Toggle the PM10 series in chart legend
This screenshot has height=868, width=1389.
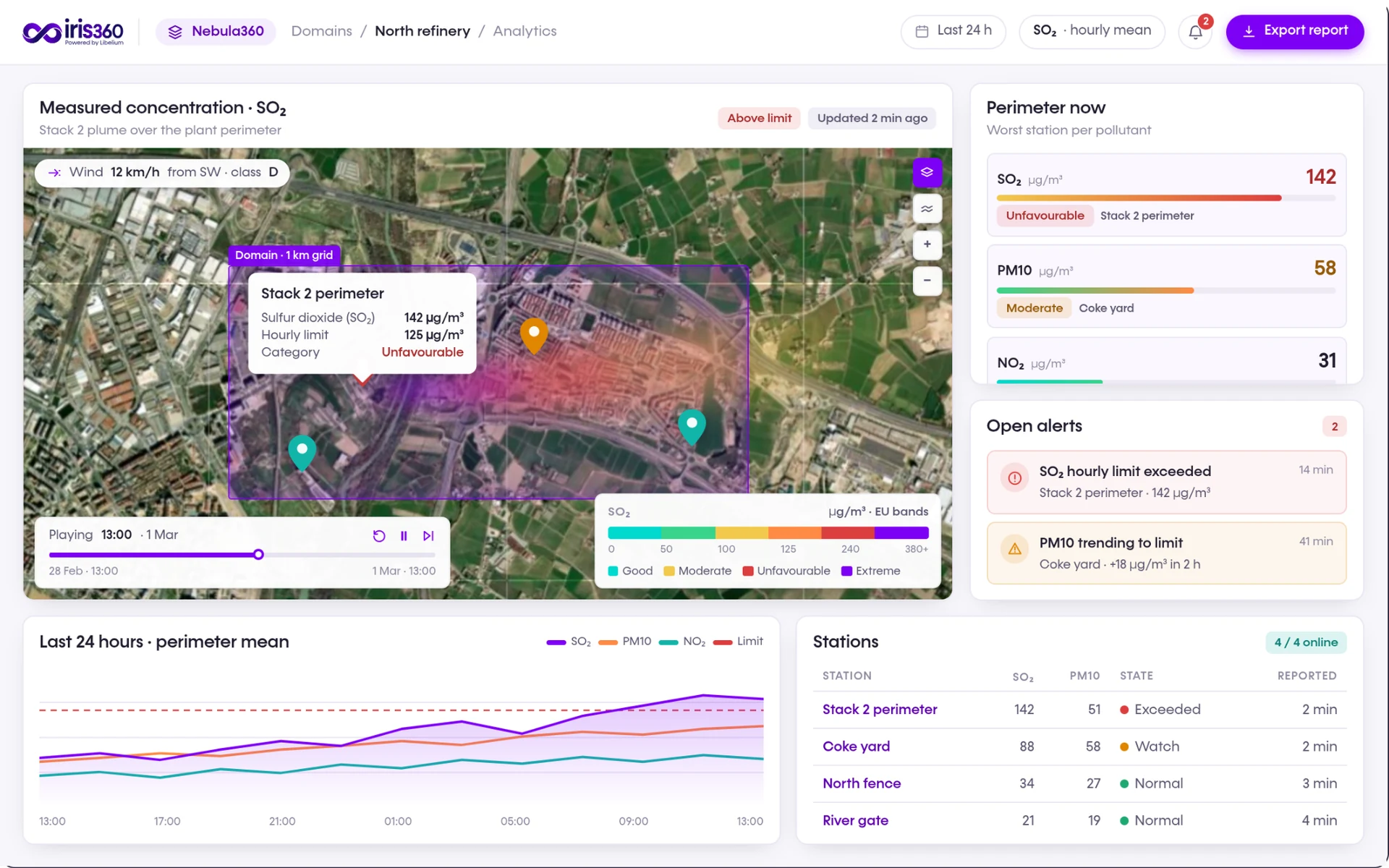(625, 642)
